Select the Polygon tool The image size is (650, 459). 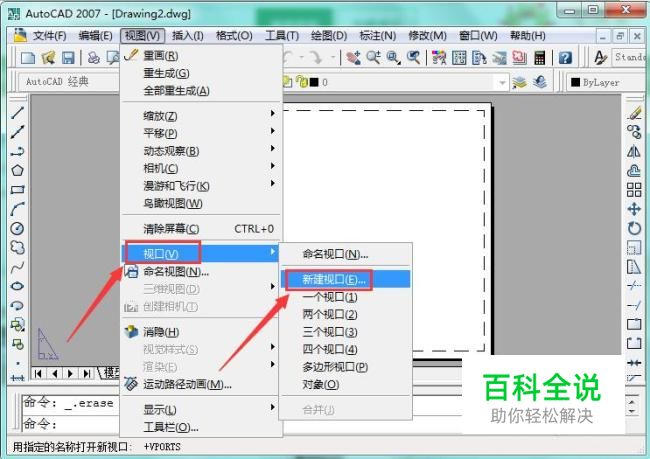point(17,170)
